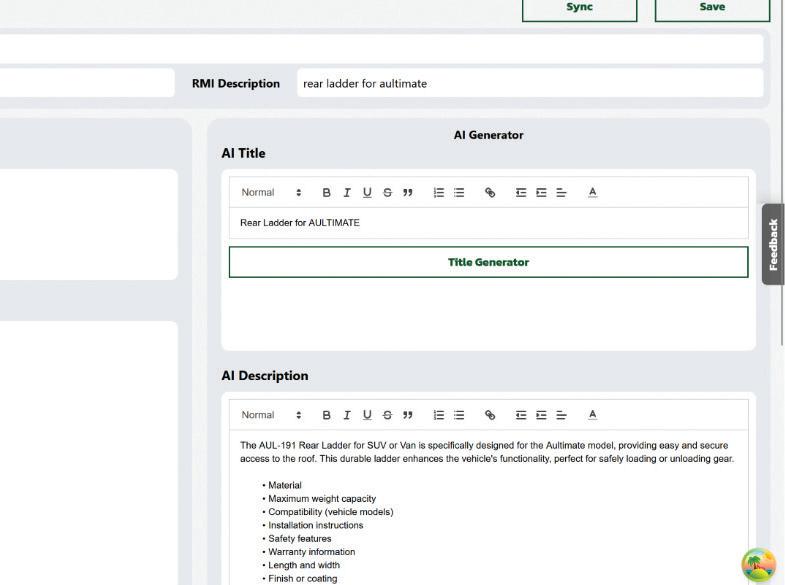Click 'Safety features' bullet
785x585 pixels.
[299, 539]
